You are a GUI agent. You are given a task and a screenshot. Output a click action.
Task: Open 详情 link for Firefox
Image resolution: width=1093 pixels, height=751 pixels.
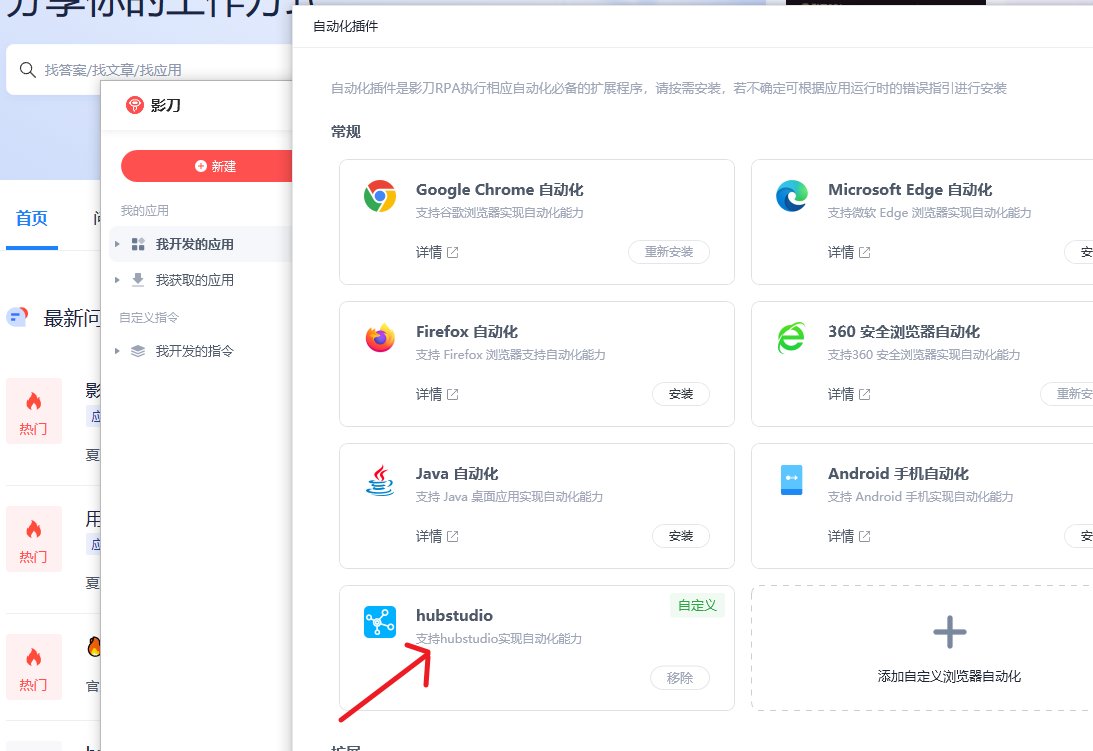[x=429, y=395]
